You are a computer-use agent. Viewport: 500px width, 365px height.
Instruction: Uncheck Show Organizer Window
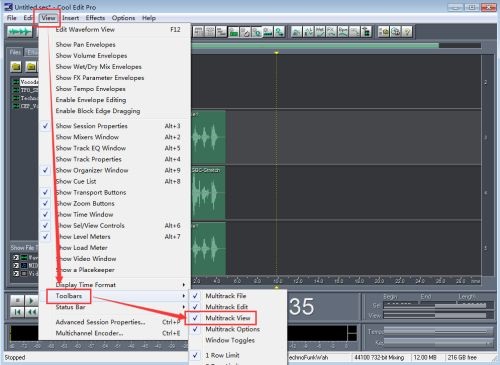(115, 170)
